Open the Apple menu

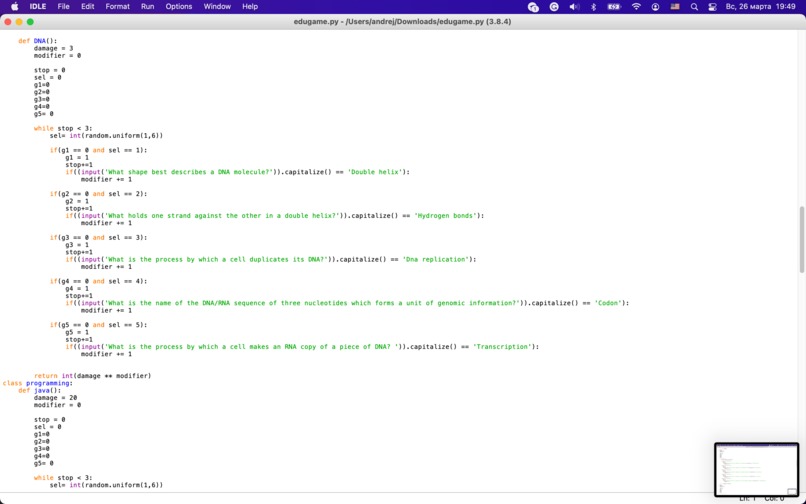[x=14, y=7]
